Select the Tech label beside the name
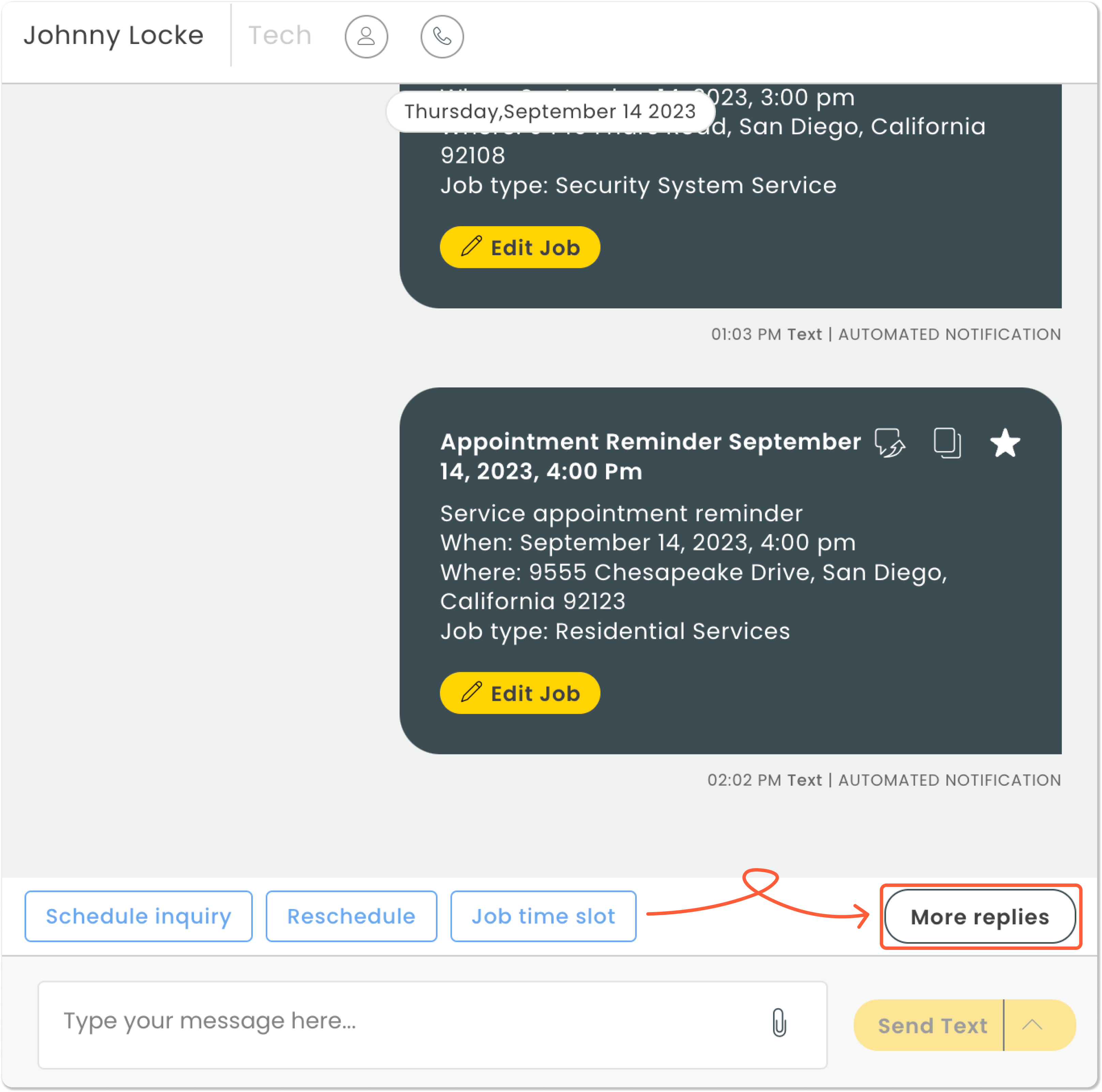 coord(279,35)
